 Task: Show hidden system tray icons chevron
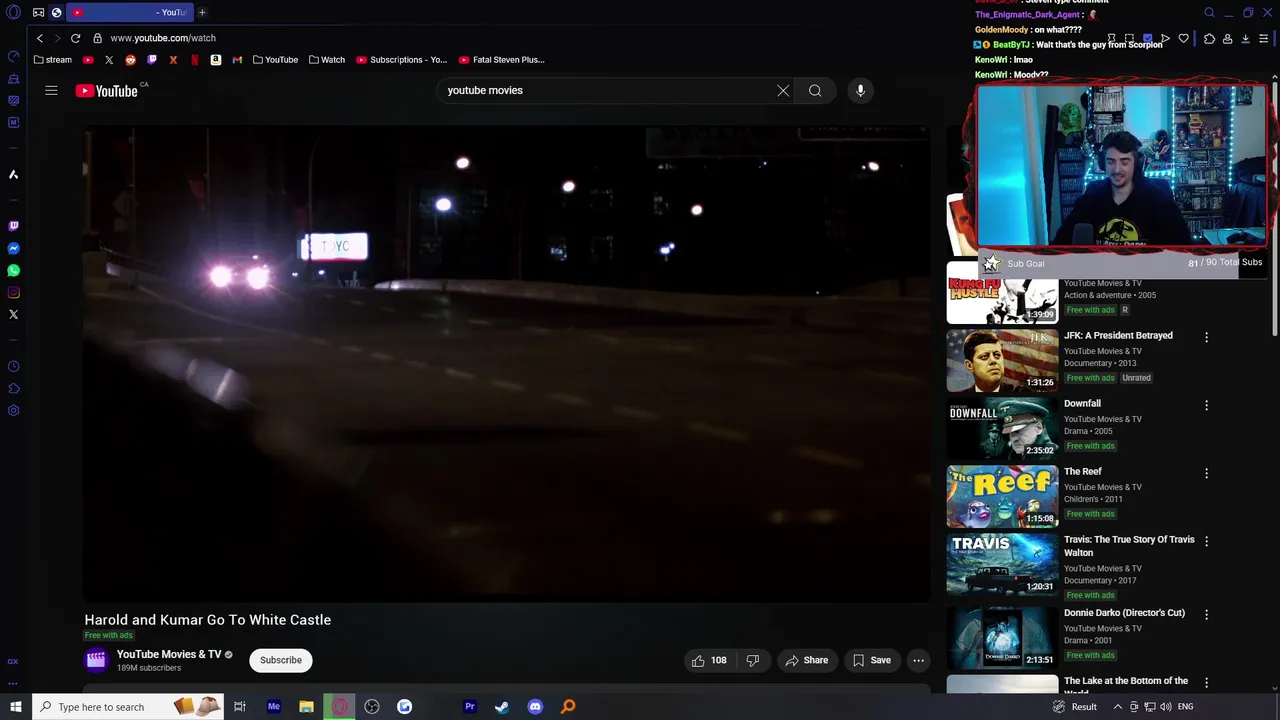(x=1117, y=707)
